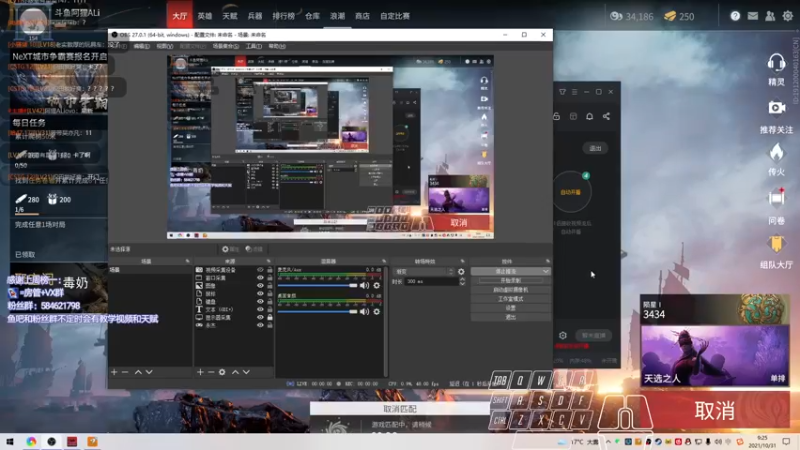The height and width of the screenshot is (450, 800).
Task: Open the 兵器 tab in game top navigation
Action: tap(255, 16)
